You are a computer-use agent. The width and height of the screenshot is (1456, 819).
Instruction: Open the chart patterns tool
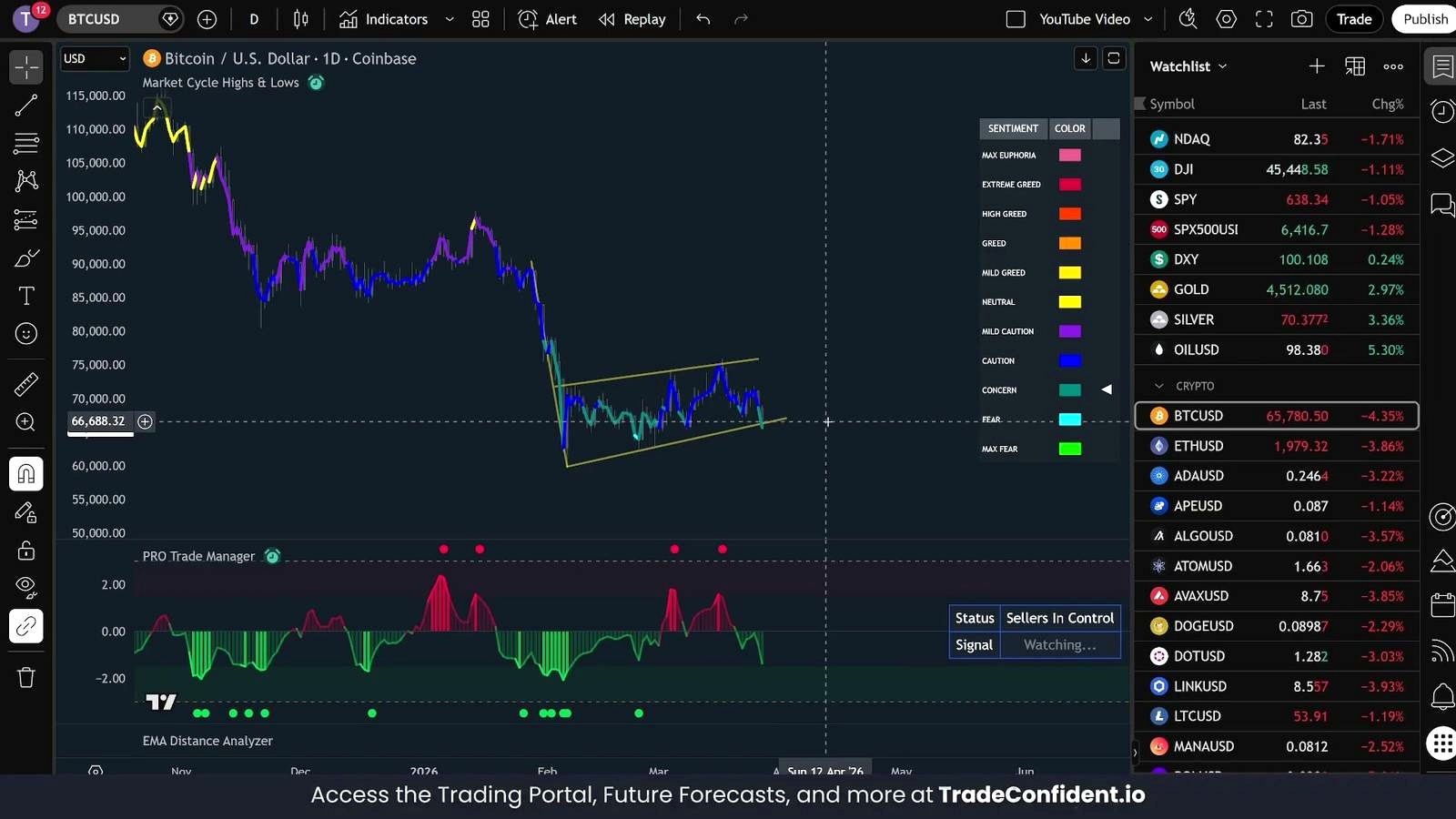[26, 180]
